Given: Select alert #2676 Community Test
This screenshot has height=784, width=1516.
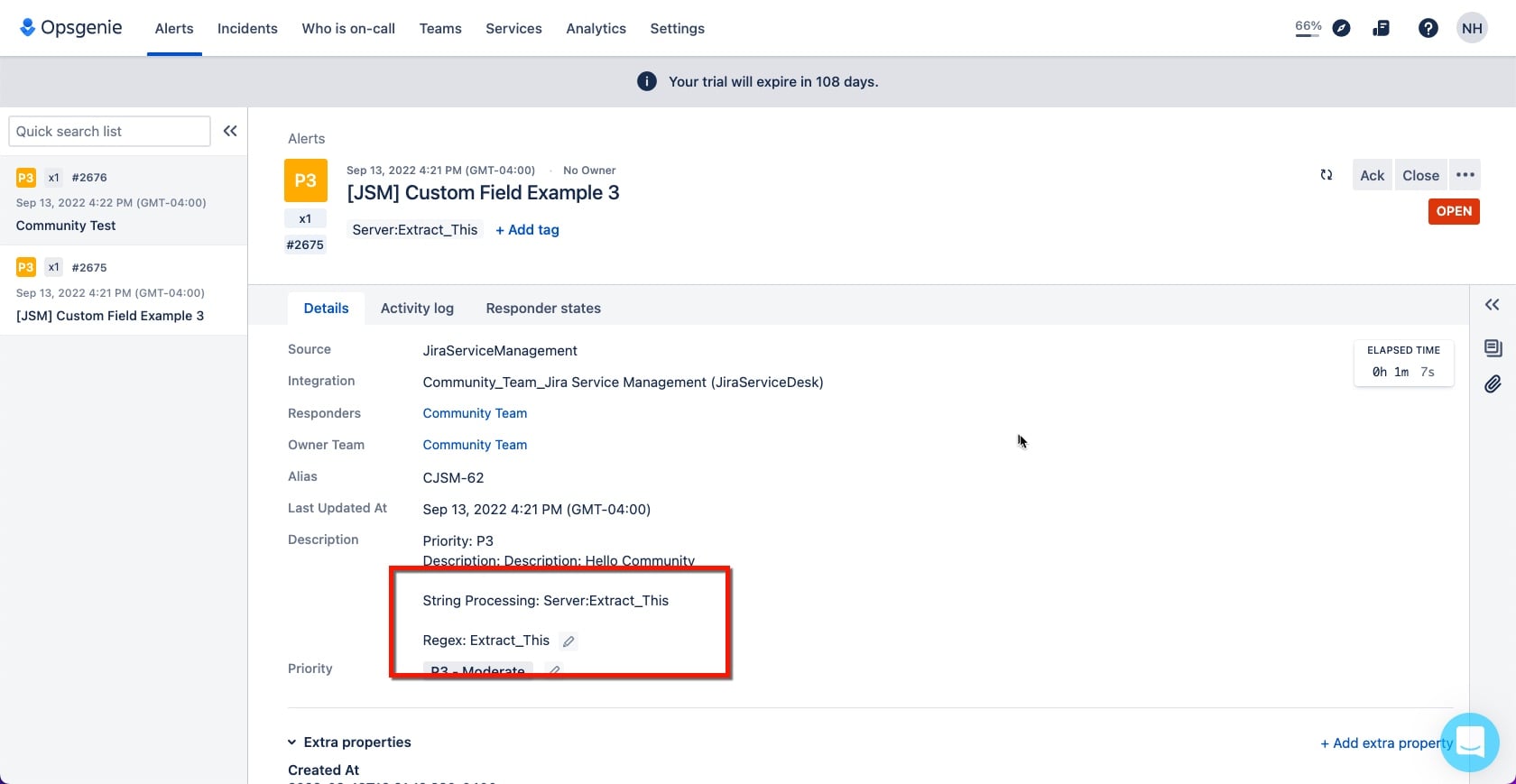Looking at the screenshot, I should [x=124, y=200].
